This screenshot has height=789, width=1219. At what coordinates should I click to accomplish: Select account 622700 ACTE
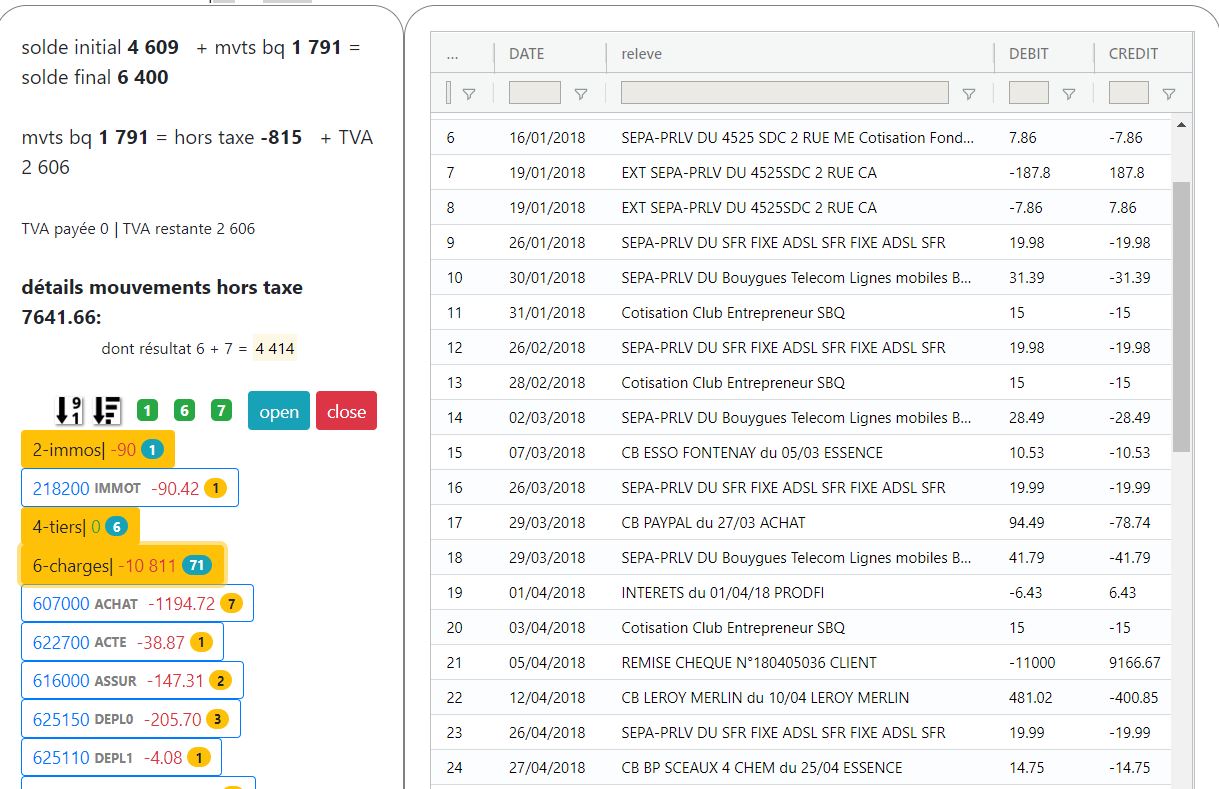tap(122, 642)
